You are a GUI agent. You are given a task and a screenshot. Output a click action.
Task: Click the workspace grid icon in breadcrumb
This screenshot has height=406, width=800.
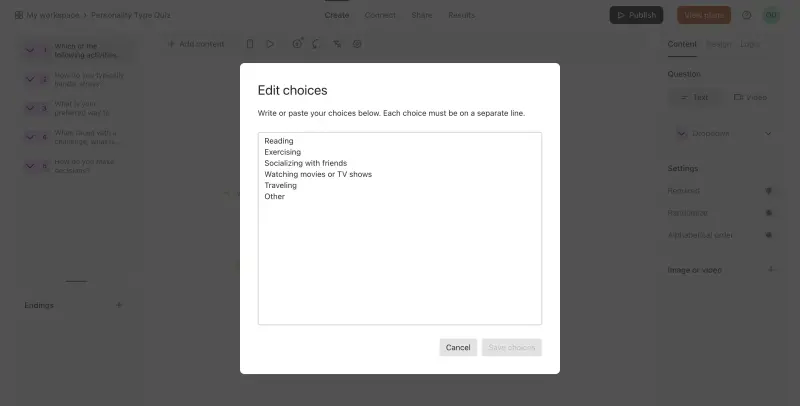(x=19, y=15)
